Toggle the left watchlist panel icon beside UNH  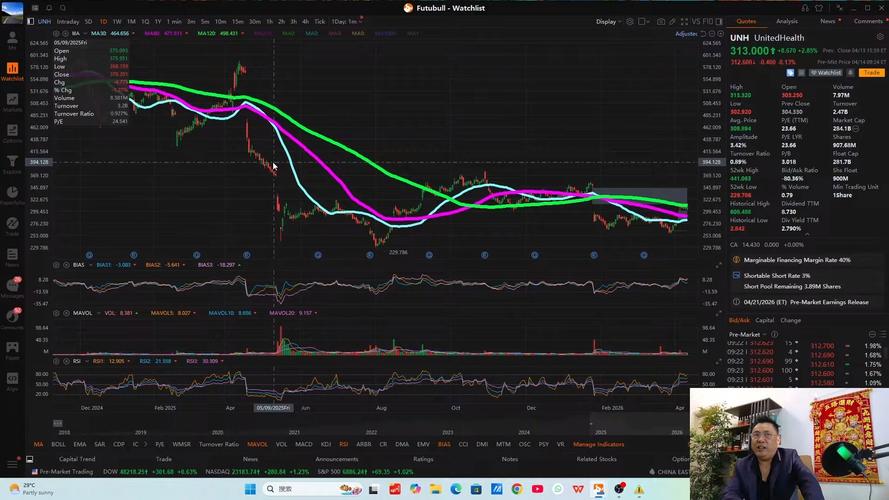[x=31, y=22]
